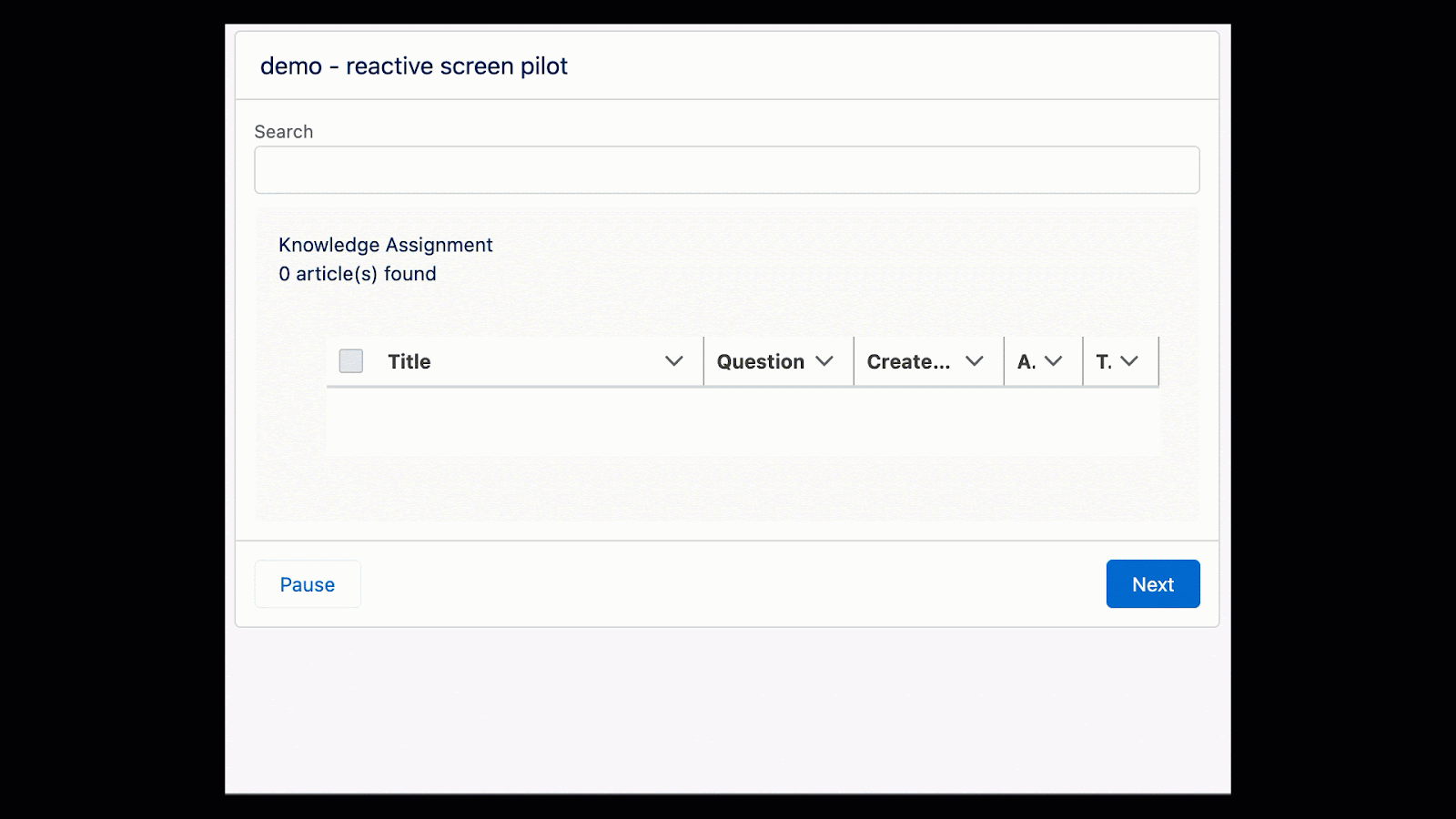Click the Search field label
The width and height of the screenshot is (1456, 819).
point(284,132)
